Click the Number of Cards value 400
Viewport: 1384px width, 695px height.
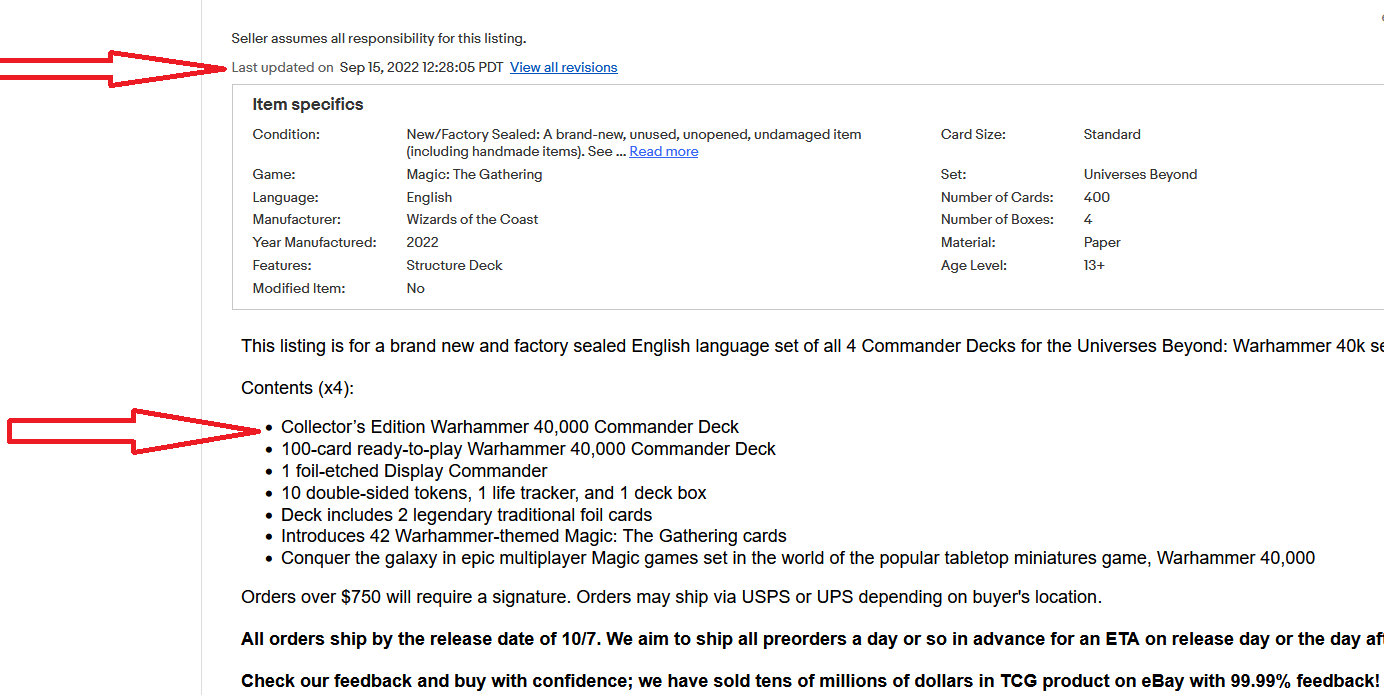pyautogui.click(x=1096, y=198)
